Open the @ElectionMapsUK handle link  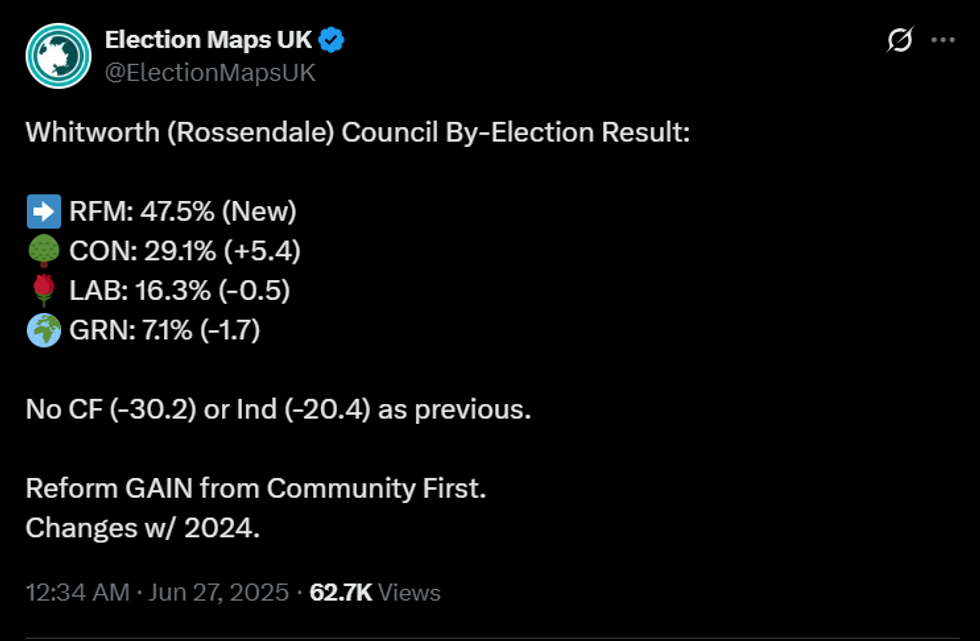click(210, 72)
